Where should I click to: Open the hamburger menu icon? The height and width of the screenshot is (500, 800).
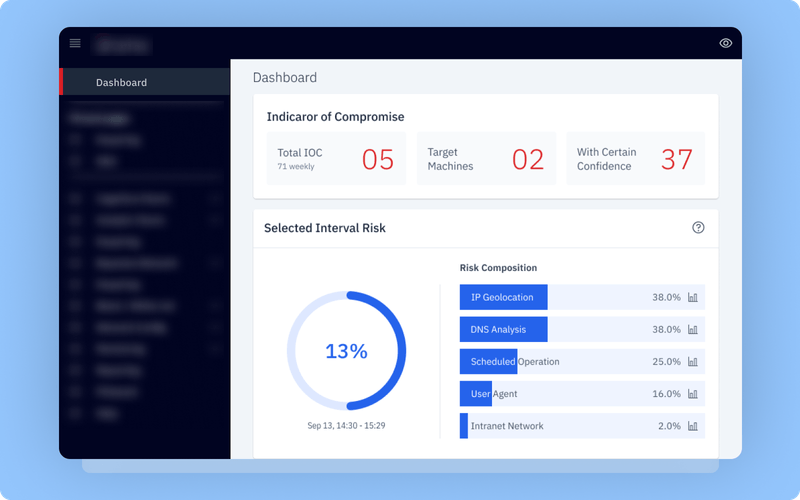75,43
